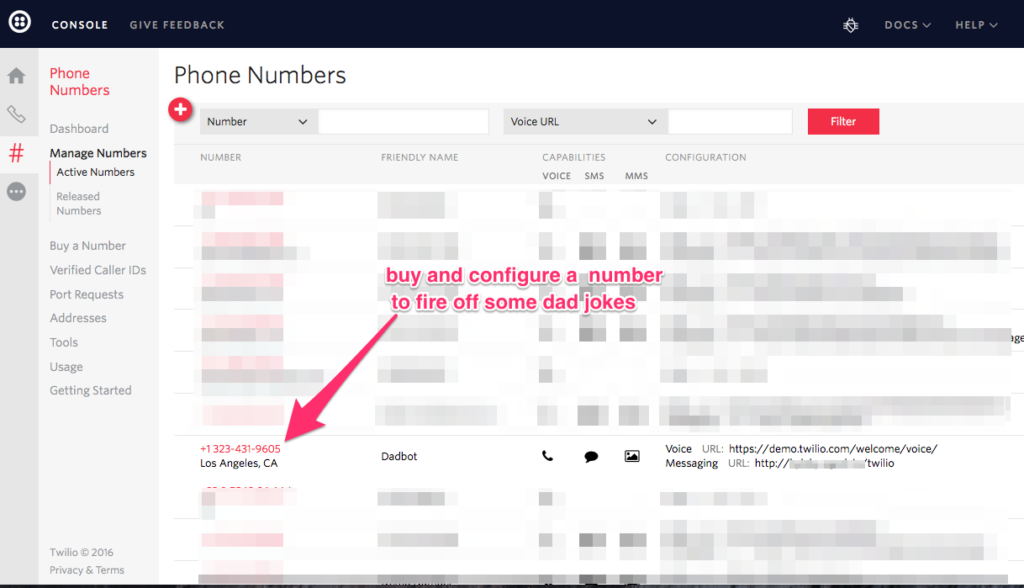Image resolution: width=1024 pixels, height=588 pixels.
Task: Expand the Voice URL filter dropdown
Action: pos(585,122)
